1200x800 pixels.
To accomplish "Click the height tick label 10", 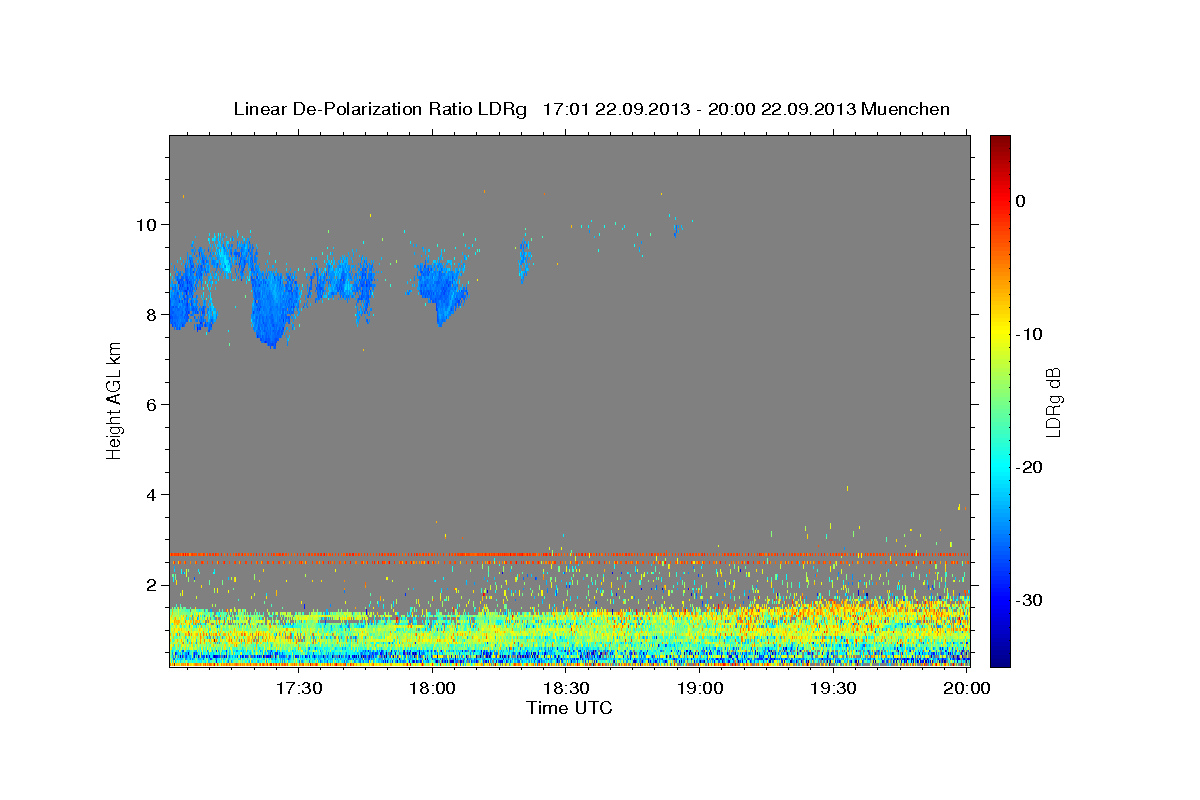I will click(x=148, y=224).
